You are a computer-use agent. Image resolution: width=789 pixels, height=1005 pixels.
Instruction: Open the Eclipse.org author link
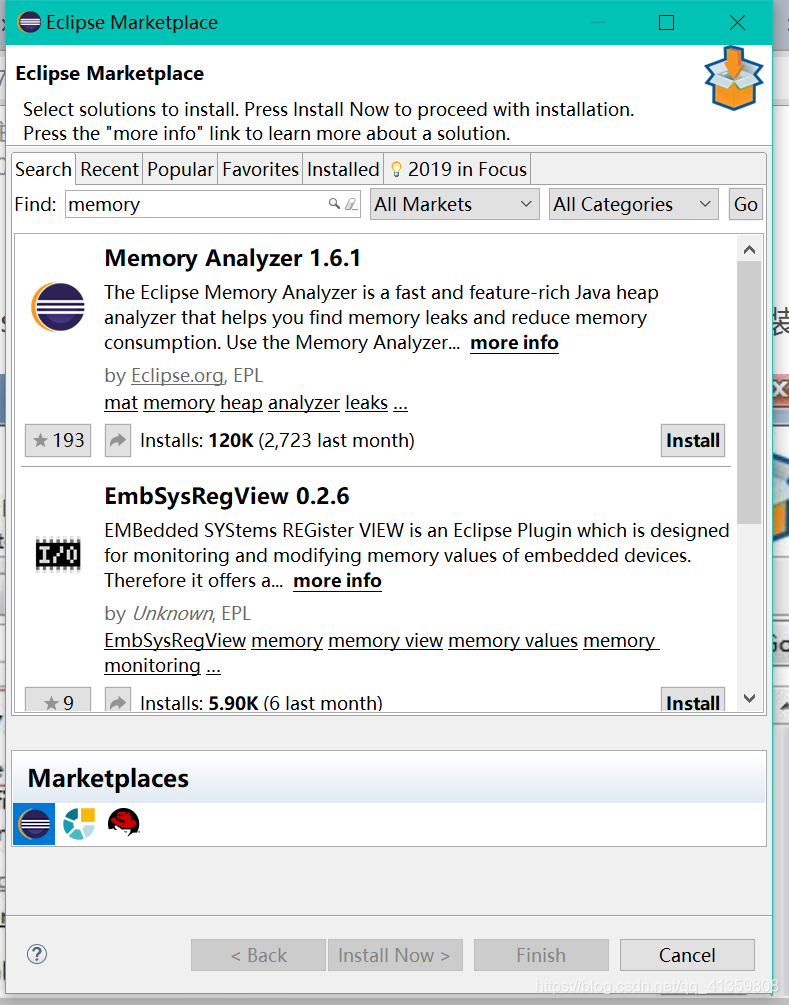point(178,376)
